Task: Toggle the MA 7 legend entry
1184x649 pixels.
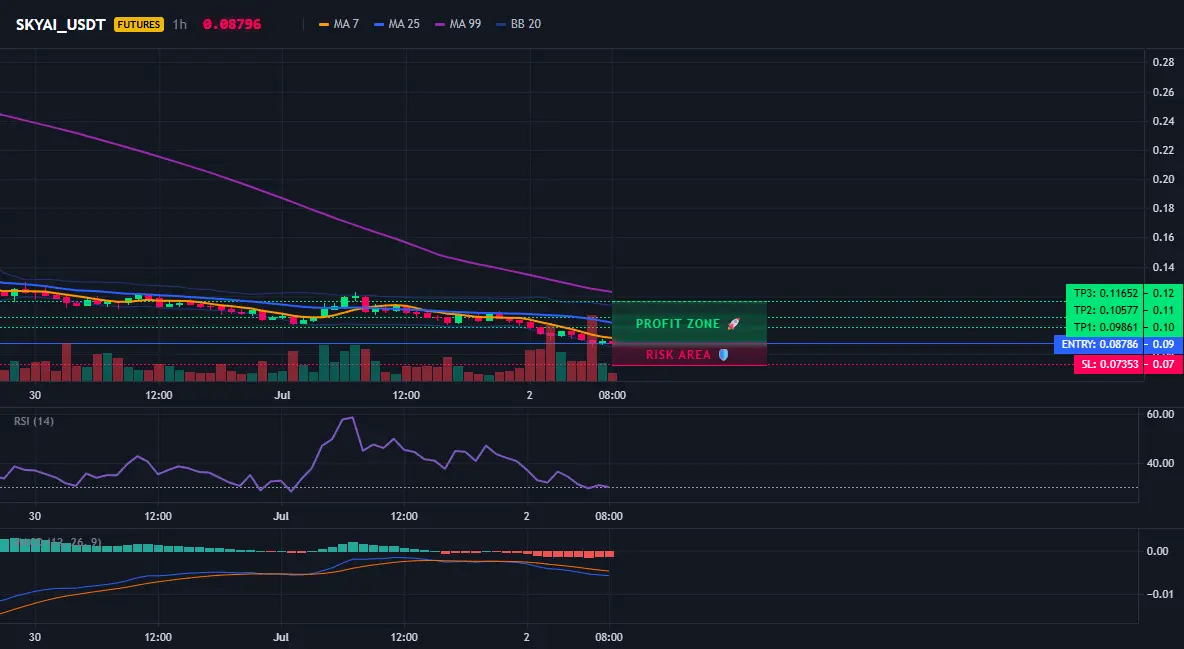Action: pos(339,24)
